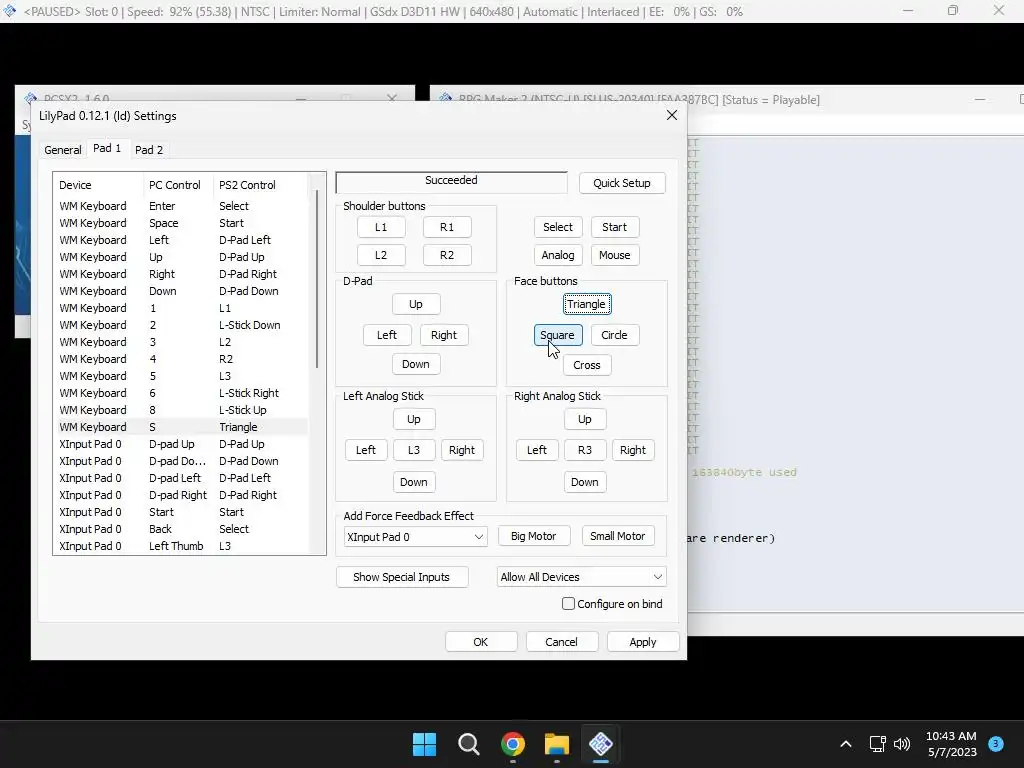Click Cancel in LilyPad dialog
Viewport: 1024px width, 768px height.
[562, 642]
